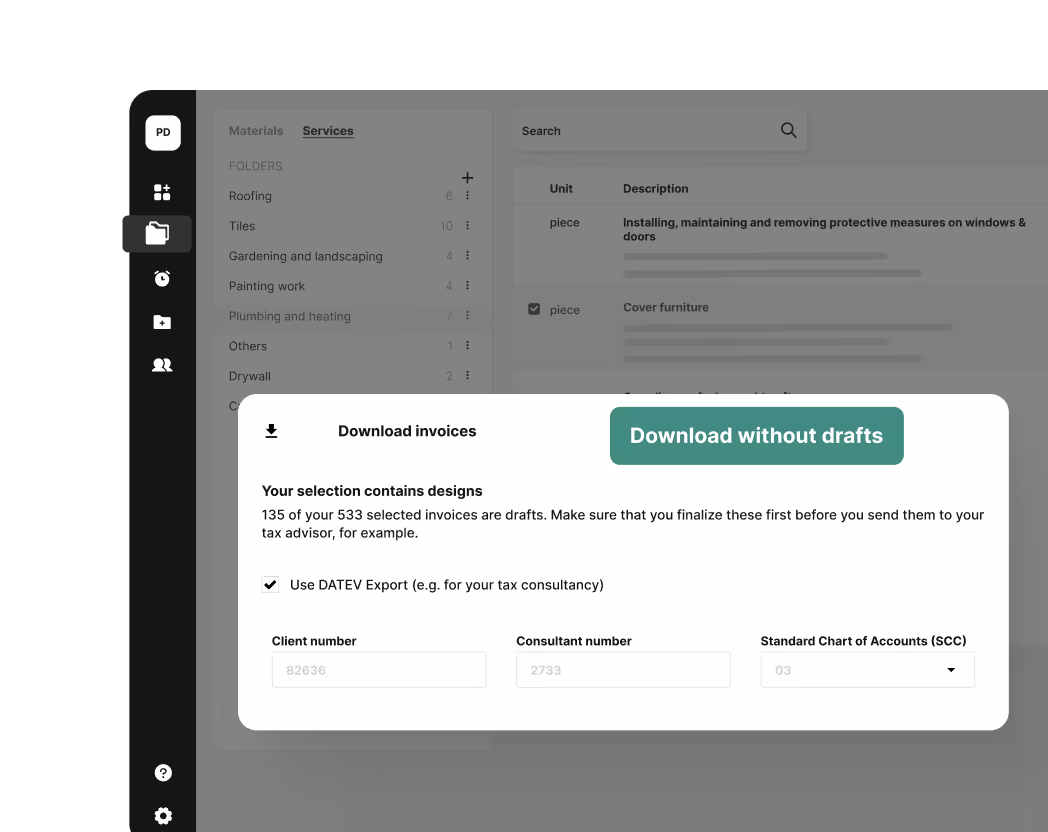Open options for Gardening and landscaping folder

pyautogui.click(x=467, y=255)
